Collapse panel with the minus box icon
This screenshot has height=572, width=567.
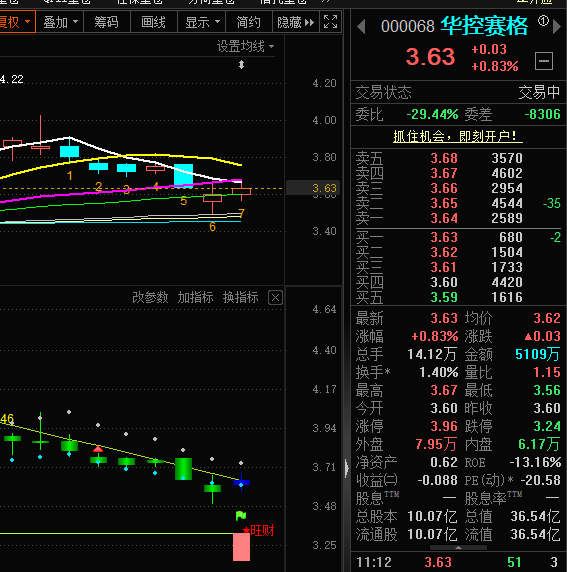[x=544, y=61]
